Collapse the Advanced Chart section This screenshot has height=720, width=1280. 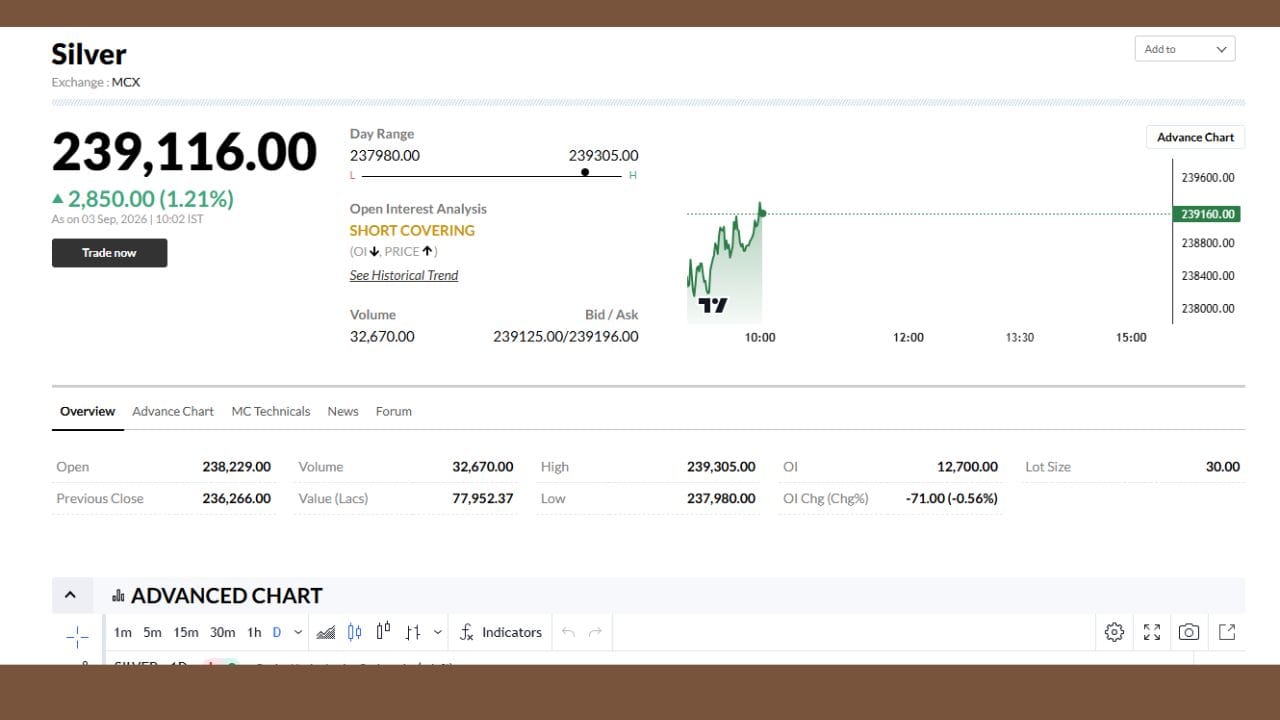pyautogui.click(x=70, y=595)
